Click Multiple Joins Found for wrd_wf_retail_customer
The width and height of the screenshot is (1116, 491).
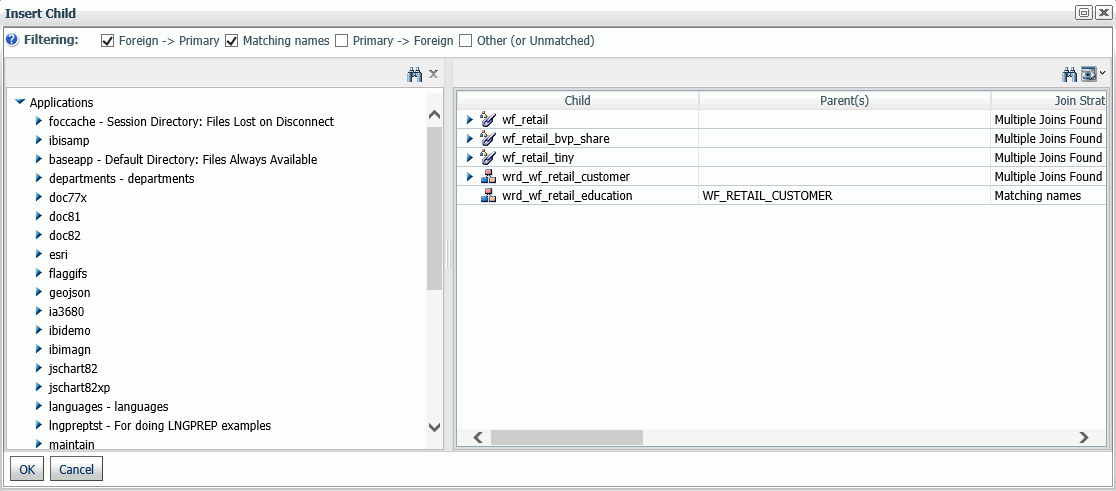tap(1048, 176)
